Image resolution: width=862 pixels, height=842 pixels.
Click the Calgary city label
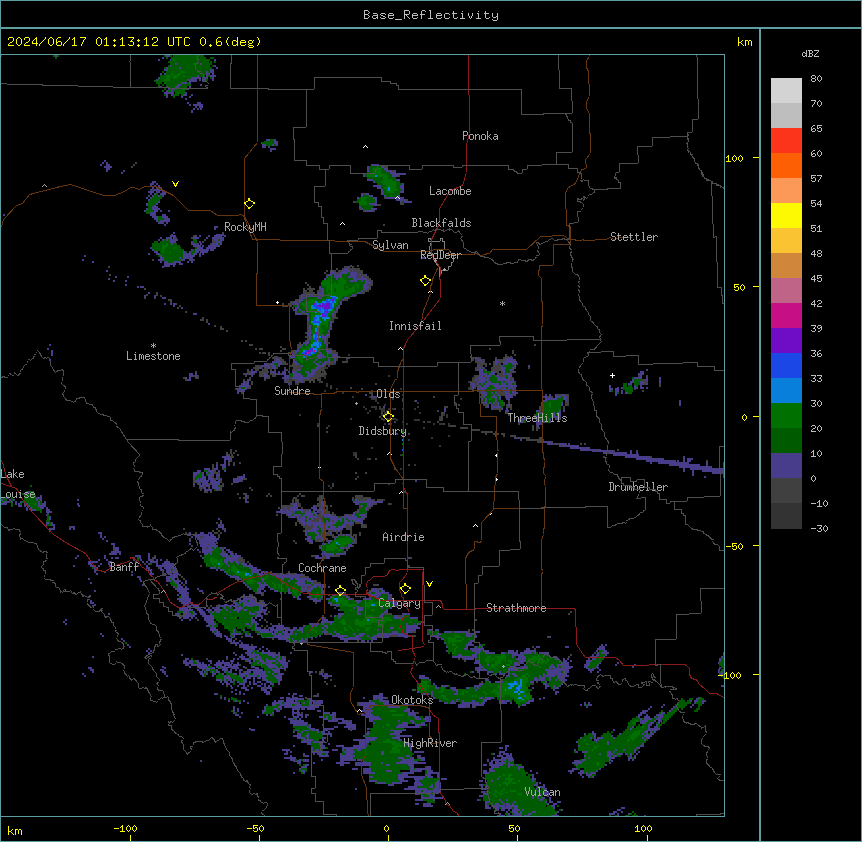click(x=400, y=603)
